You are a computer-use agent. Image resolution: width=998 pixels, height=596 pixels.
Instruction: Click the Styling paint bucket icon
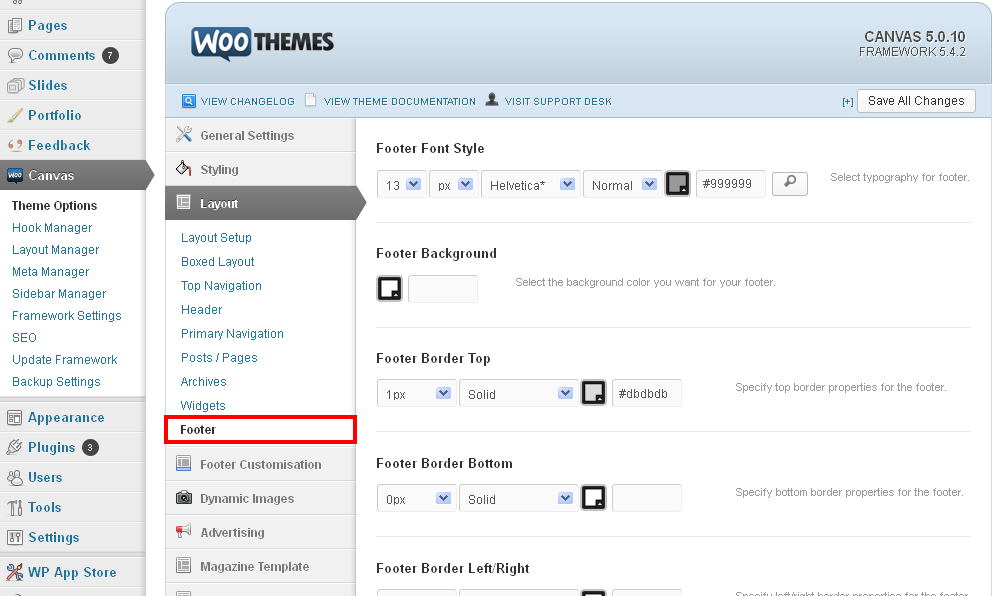pyautogui.click(x=184, y=168)
